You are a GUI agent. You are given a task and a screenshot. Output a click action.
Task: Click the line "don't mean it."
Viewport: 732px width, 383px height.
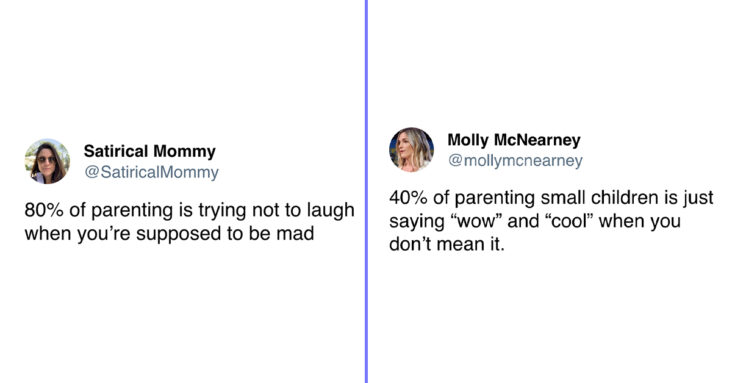[447, 244]
